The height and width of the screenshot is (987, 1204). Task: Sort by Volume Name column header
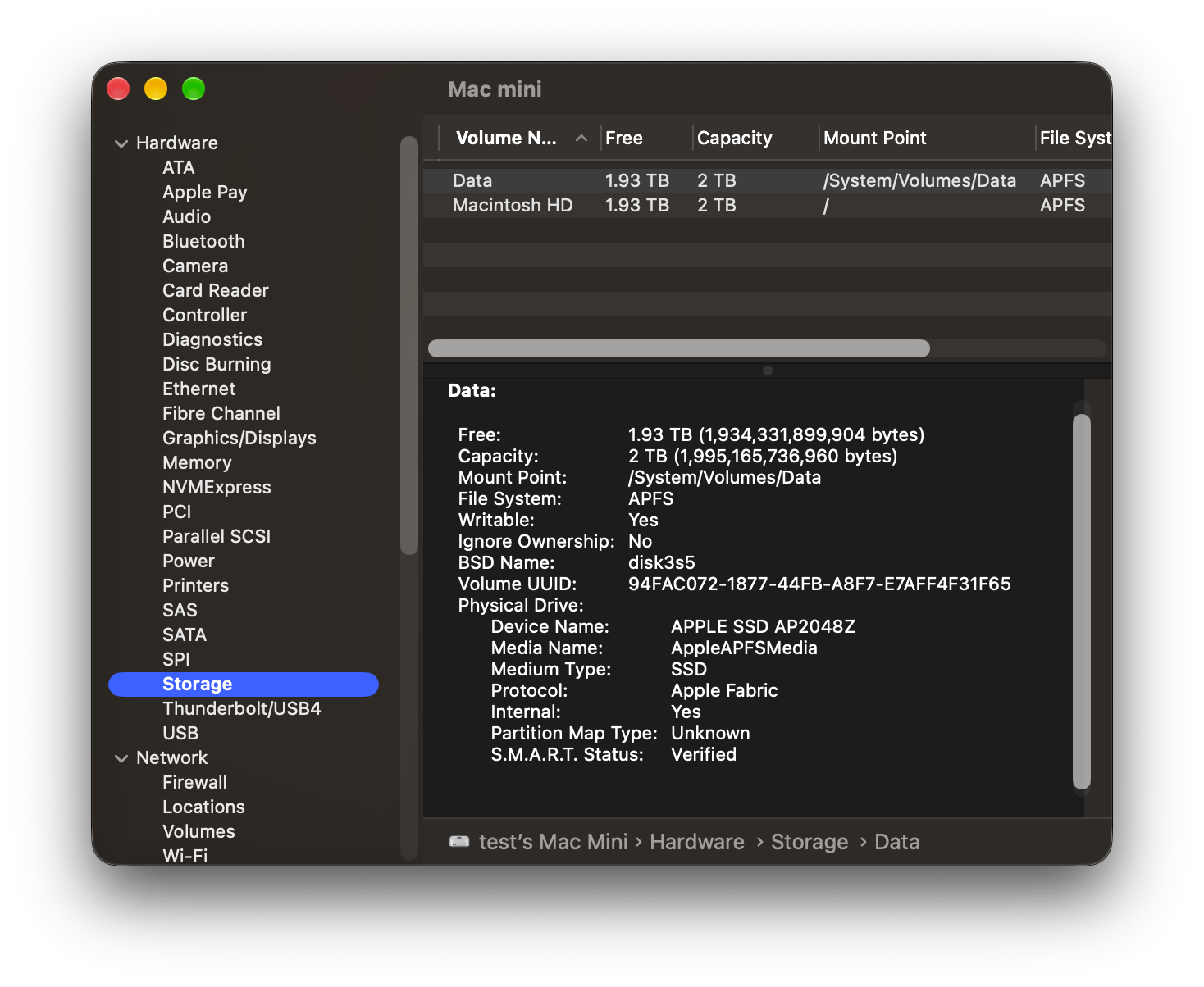506,138
